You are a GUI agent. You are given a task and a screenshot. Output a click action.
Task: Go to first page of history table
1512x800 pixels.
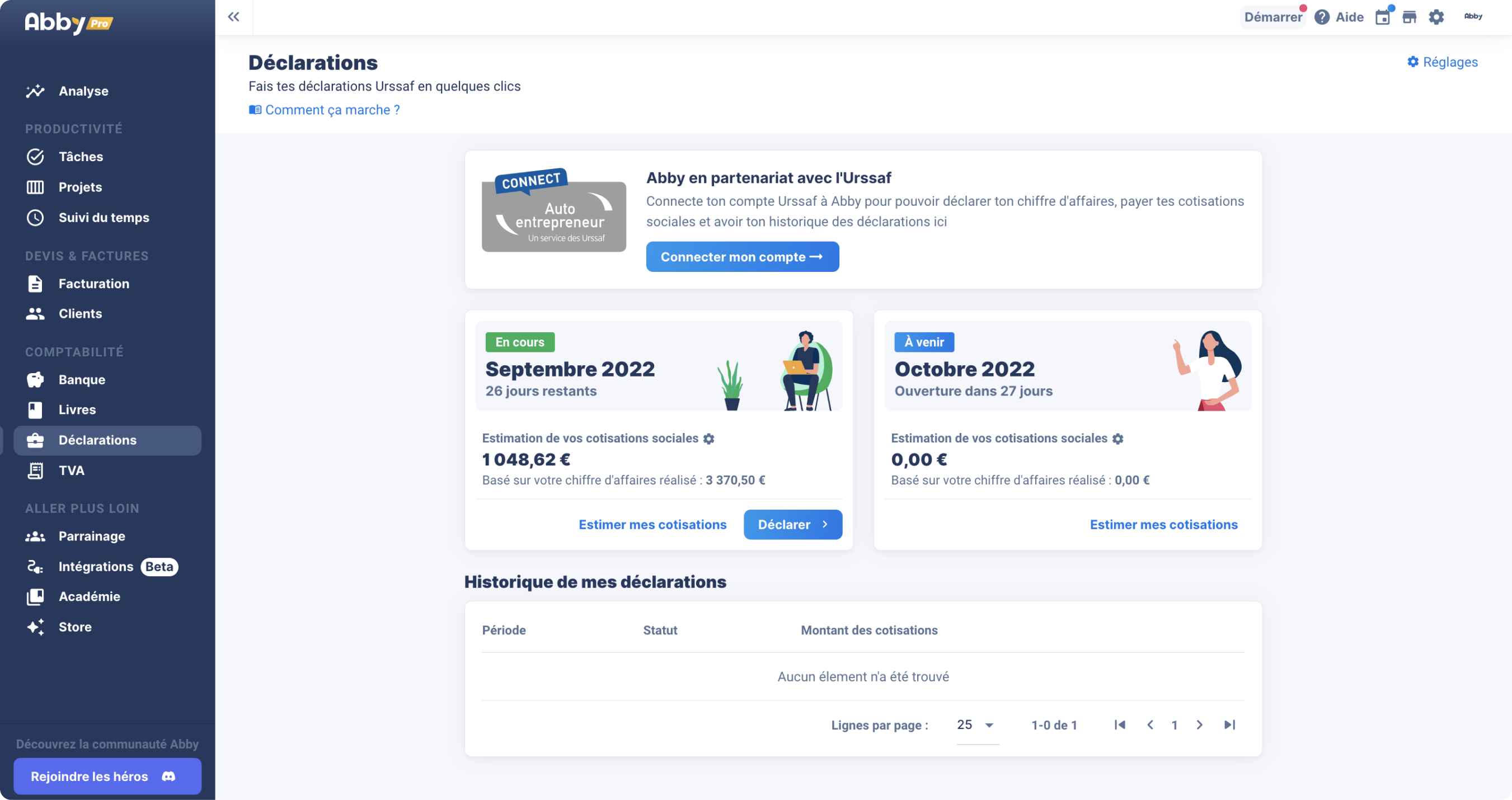coord(1120,724)
